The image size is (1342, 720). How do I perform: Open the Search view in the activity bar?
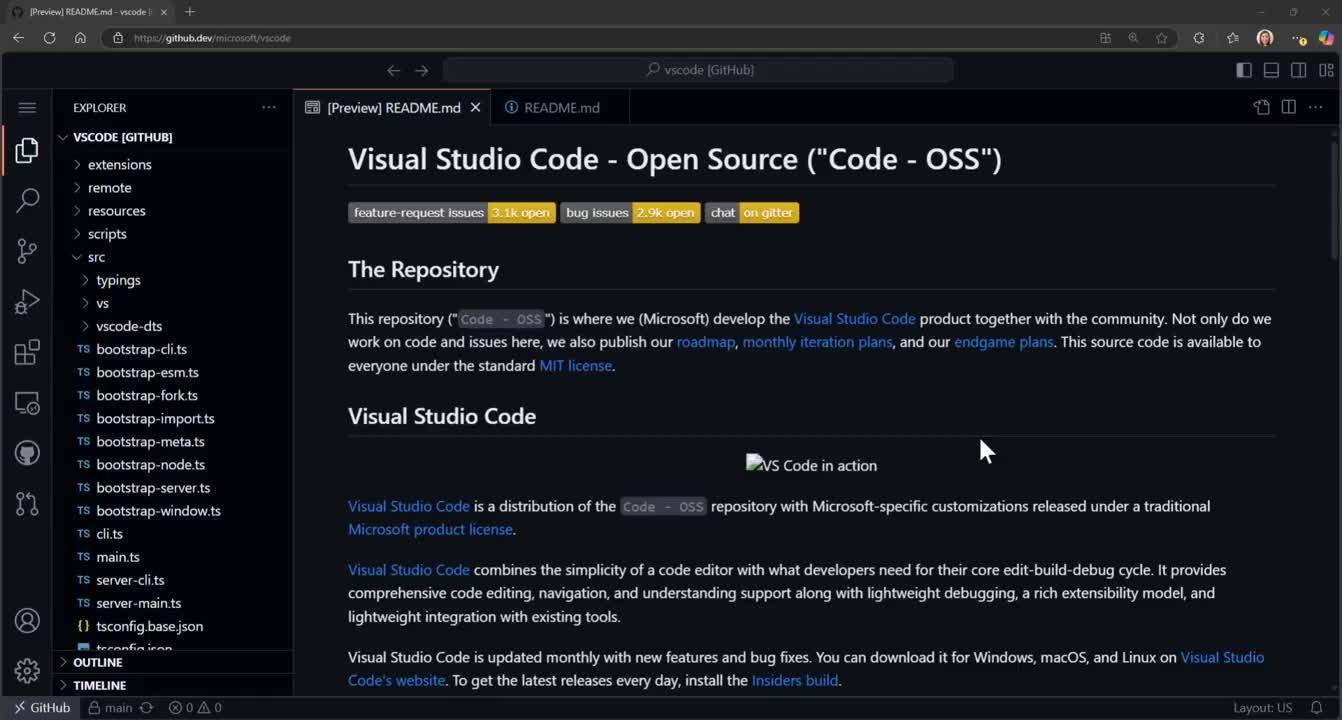tap(27, 200)
